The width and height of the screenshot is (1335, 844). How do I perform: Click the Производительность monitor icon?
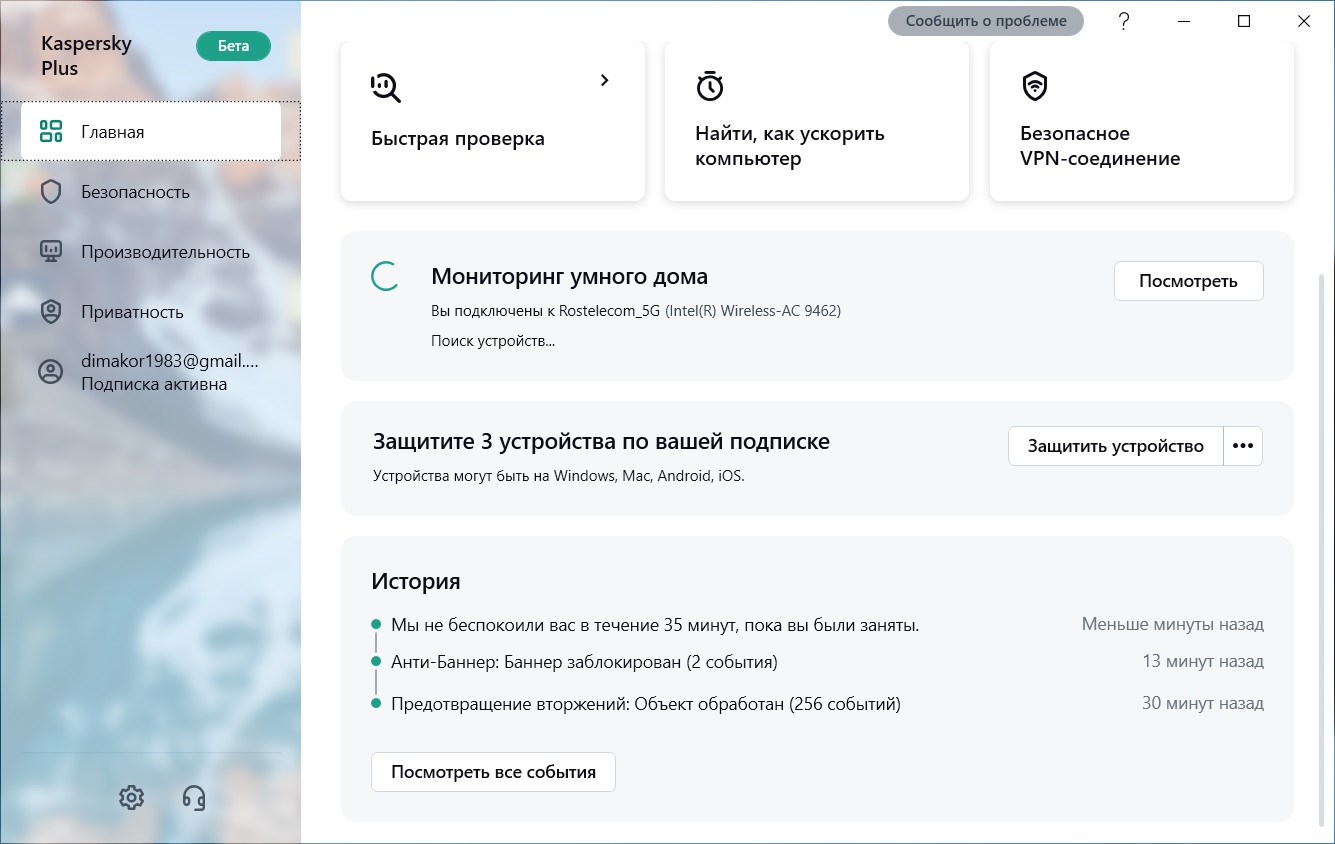pyautogui.click(x=50, y=252)
